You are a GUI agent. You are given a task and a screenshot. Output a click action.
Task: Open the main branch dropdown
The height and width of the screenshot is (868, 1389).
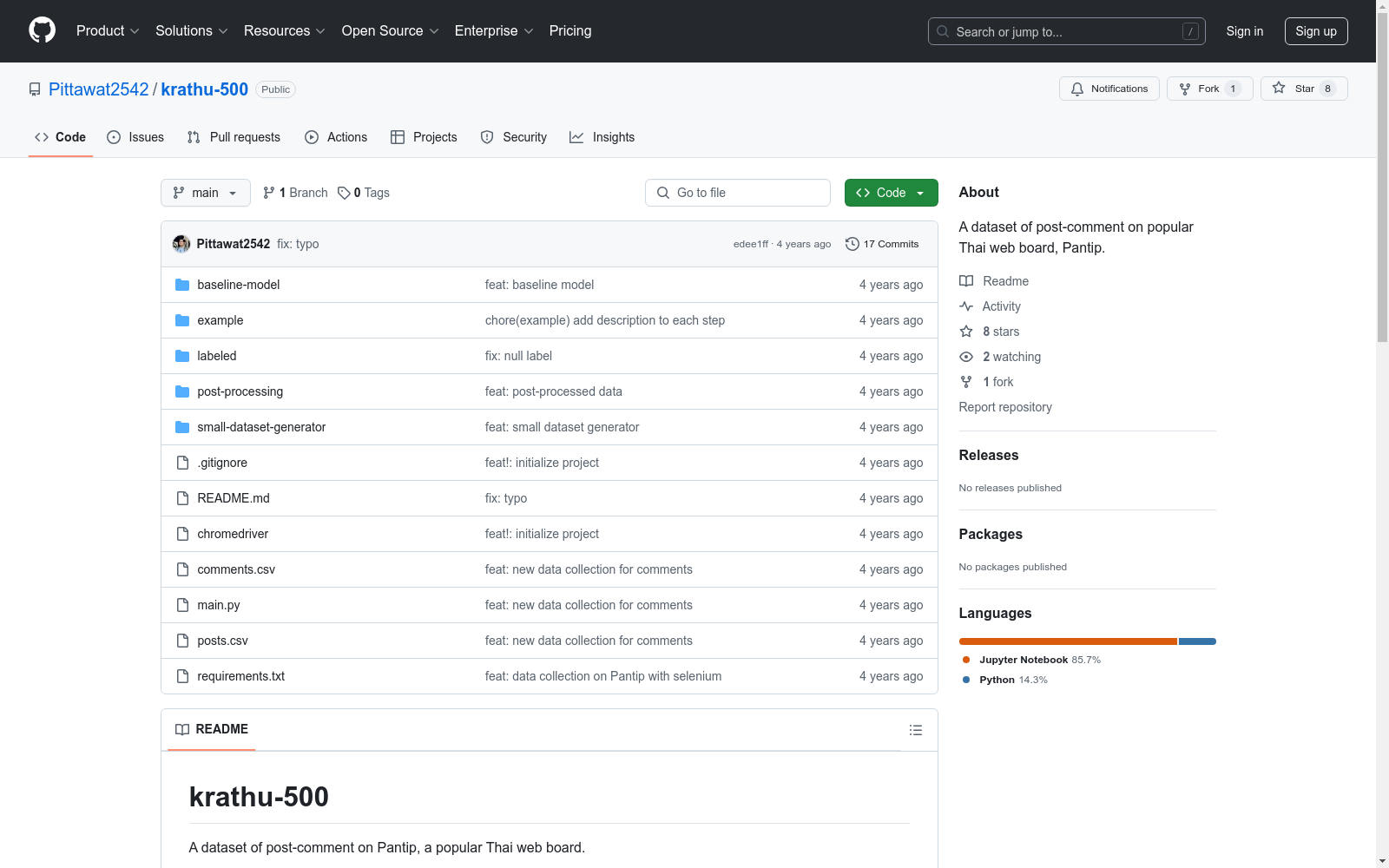206,193
